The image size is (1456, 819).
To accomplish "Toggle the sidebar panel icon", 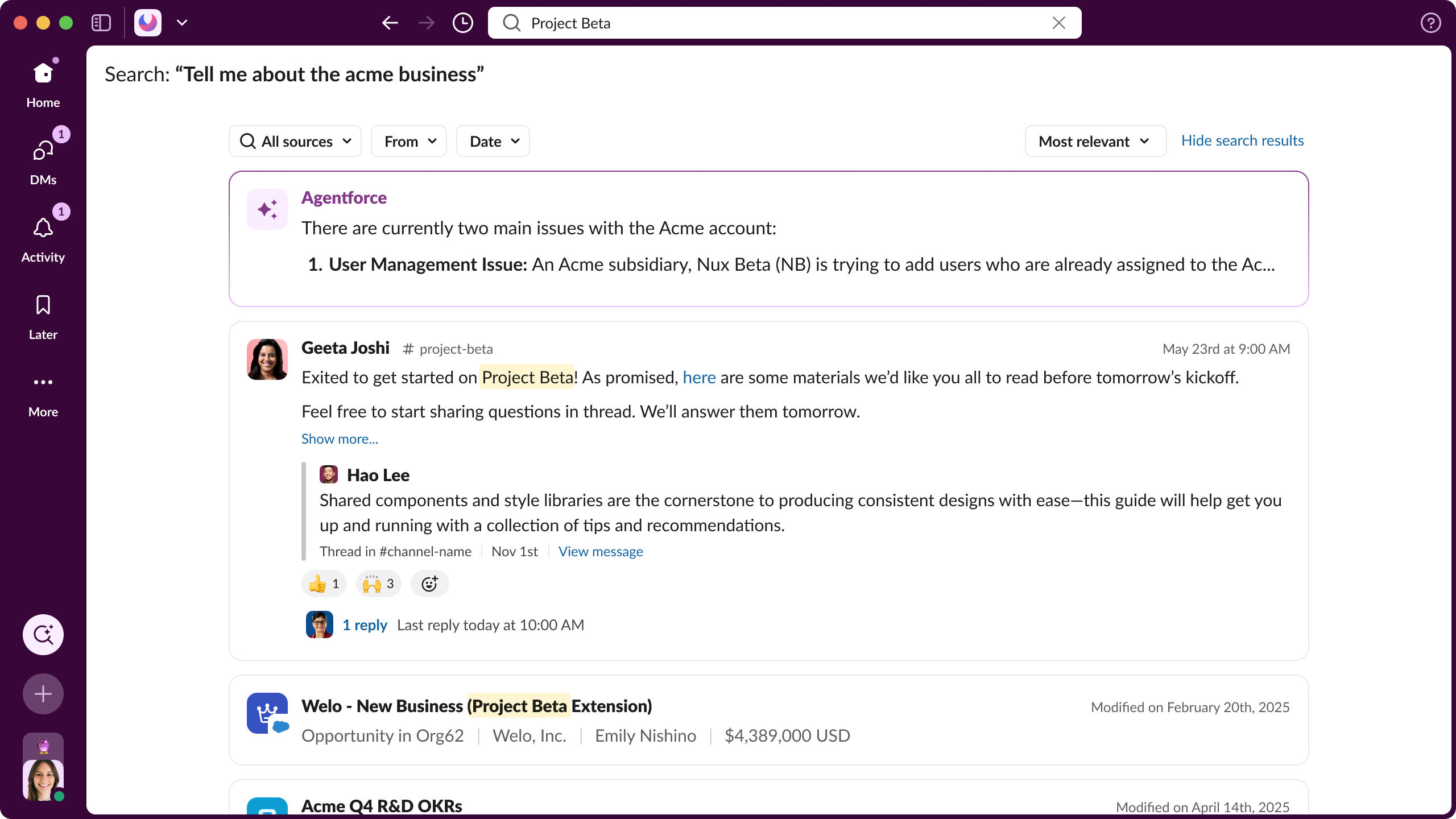I will [x=101, y=23].
